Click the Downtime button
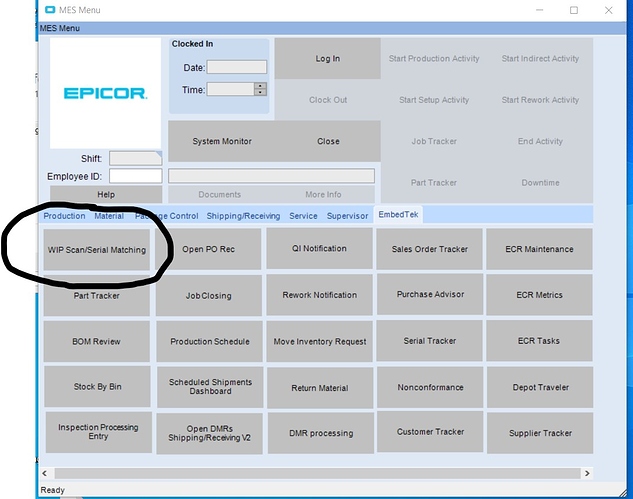The height and width of the screenshot is (499, 633). tap(540, 182)
